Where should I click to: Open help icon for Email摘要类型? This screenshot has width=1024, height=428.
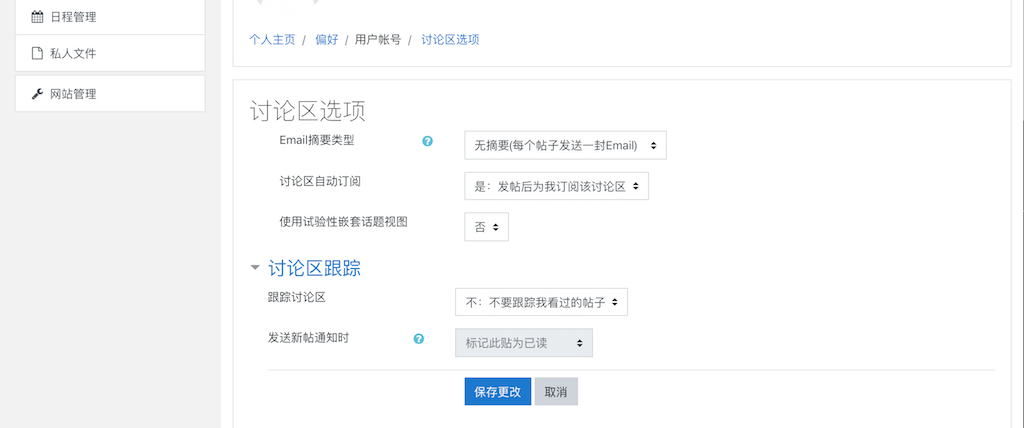(428, 140)
